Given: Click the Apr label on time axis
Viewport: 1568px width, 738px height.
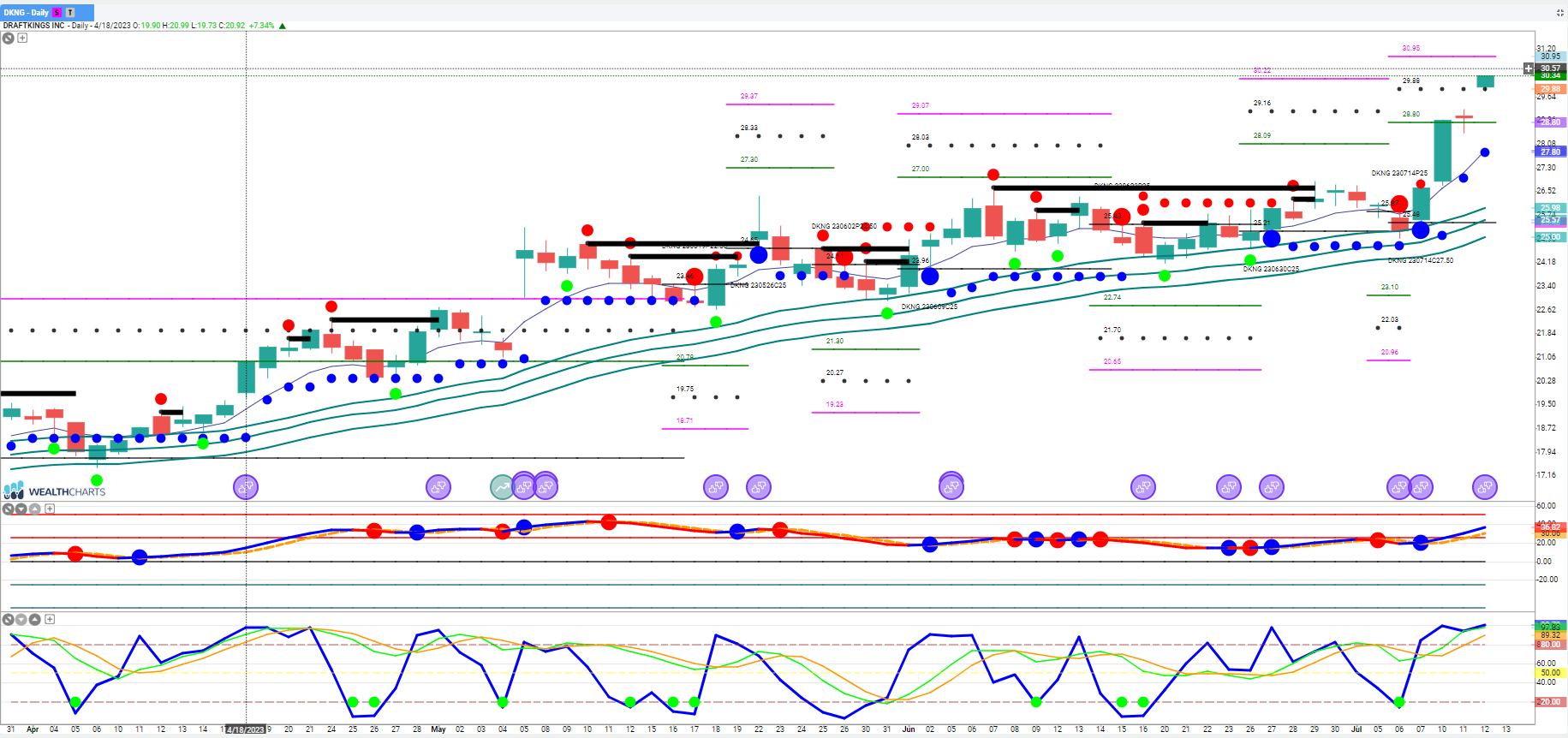Looking at the screenshot, I should click(x=33, y=729).
